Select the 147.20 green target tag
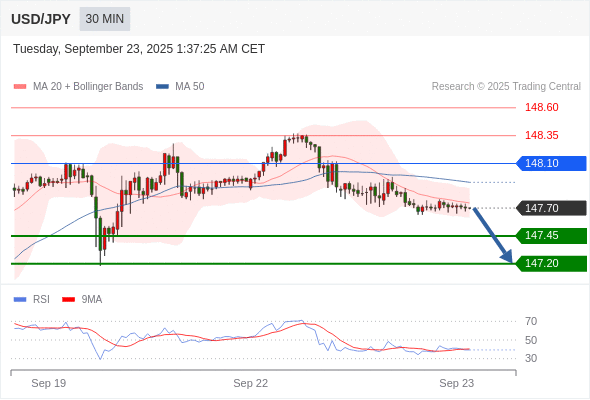The height and width of the screenshot is (400, 590). point(551,263)
